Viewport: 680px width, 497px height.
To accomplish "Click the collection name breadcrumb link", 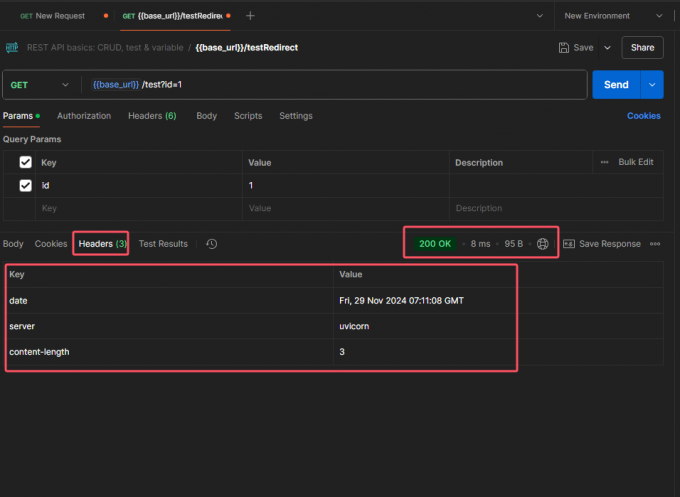I will pyautogui.click(x=105, y=48).
